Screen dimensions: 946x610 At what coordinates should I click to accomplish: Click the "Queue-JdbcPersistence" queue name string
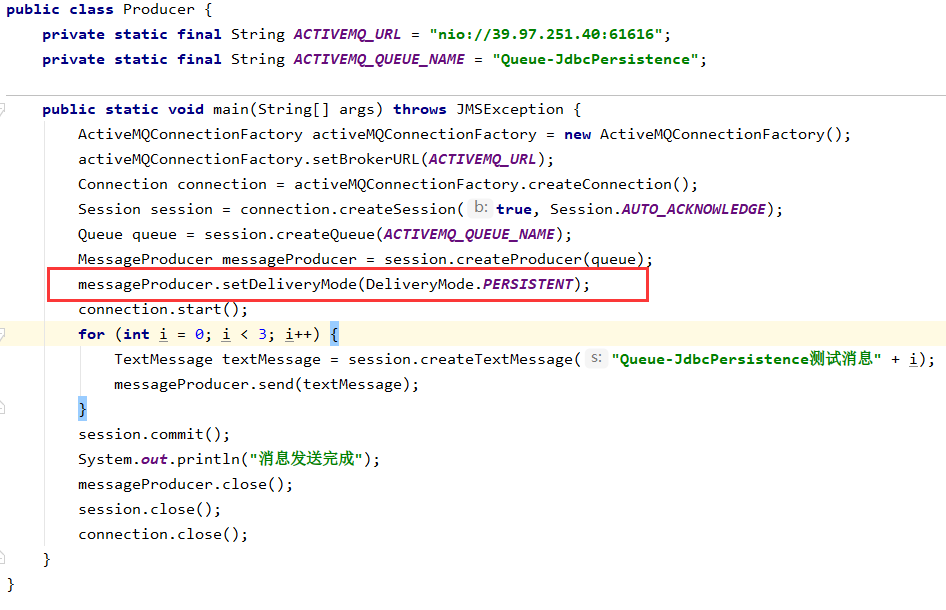(x=594, y=59)
